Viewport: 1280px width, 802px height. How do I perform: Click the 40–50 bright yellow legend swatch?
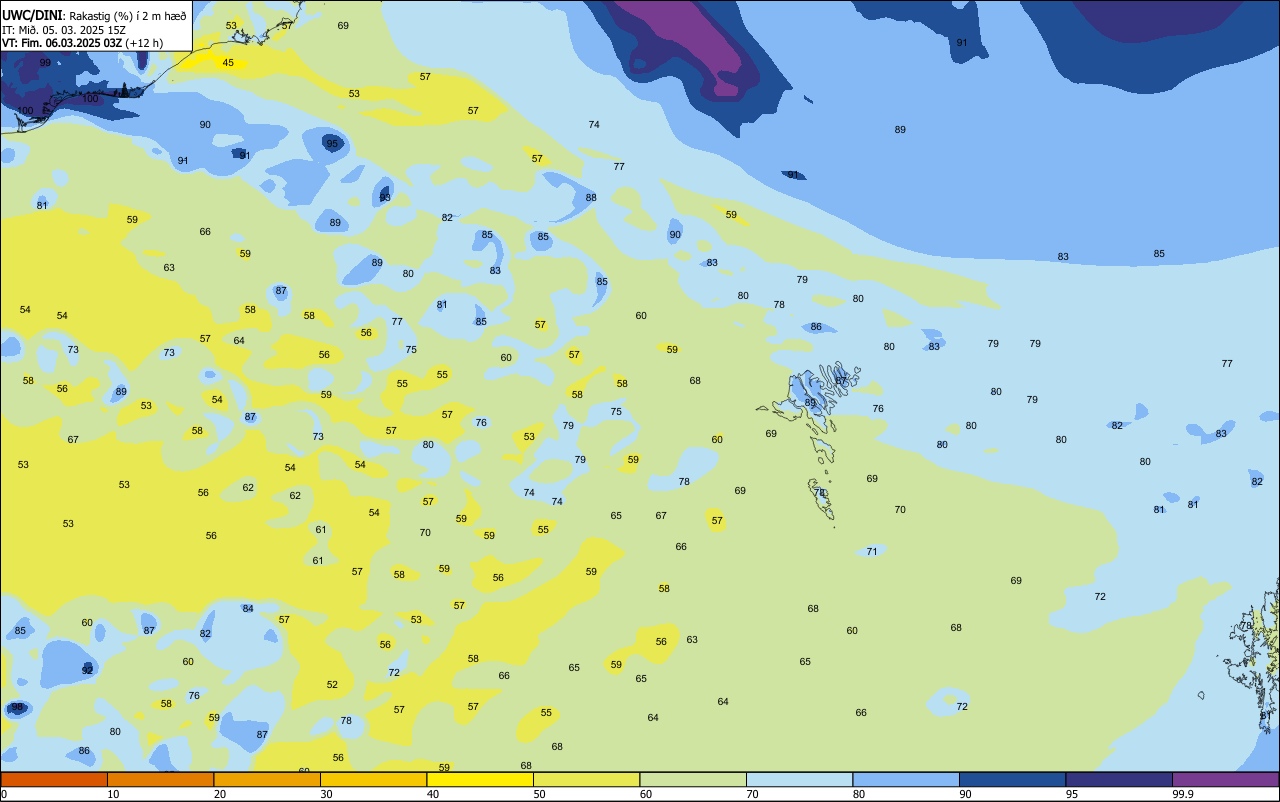click(480, 779)
